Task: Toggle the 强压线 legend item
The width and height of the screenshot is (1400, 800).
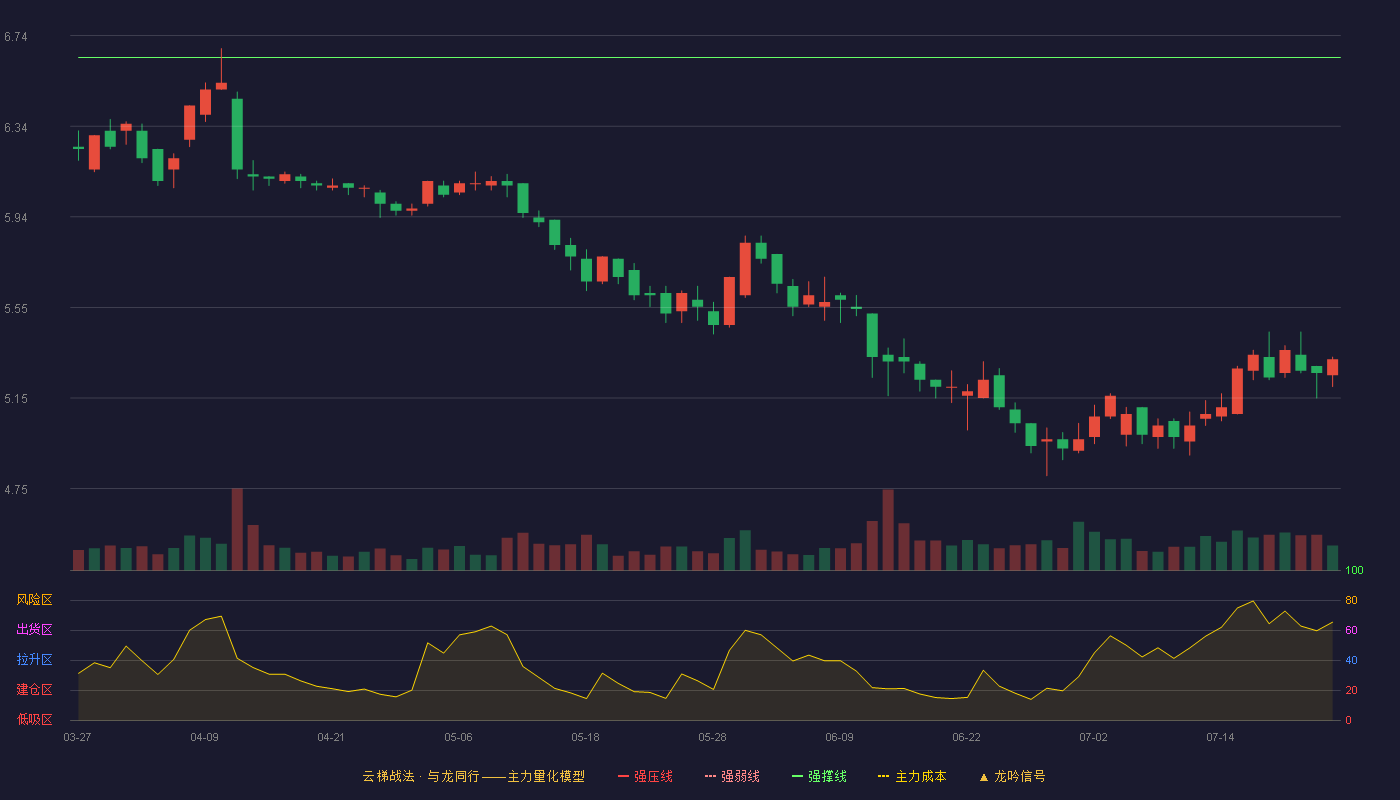Action: (x=645, y=776)
